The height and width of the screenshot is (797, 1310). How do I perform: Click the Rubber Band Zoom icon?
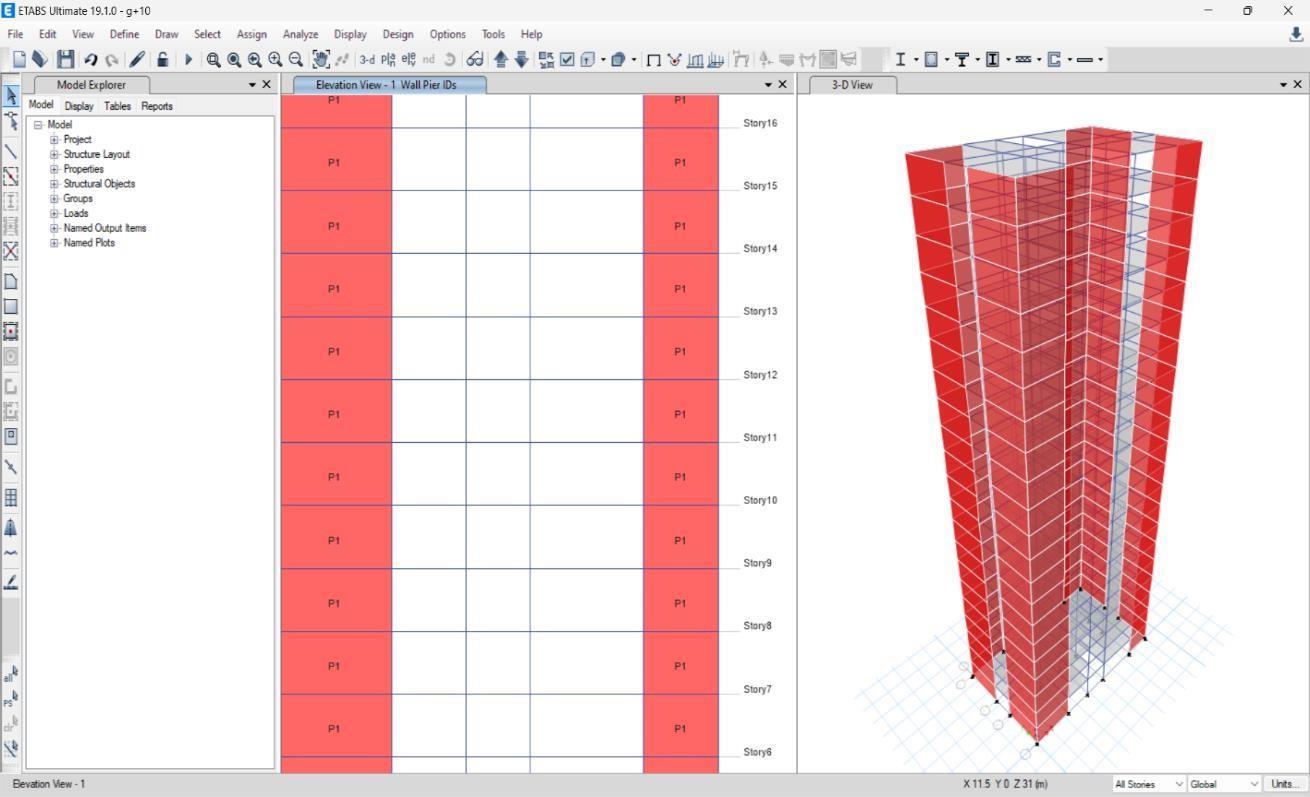213,60
